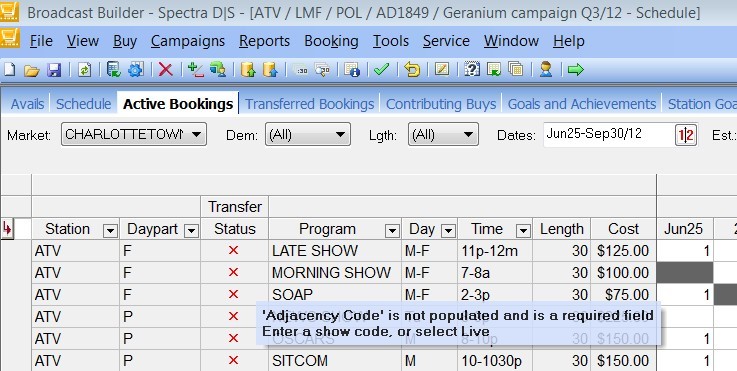Image resolution: width=737 pixels, height=371 pixels.
Task: Open the Window menu
Action: (511, 41)
